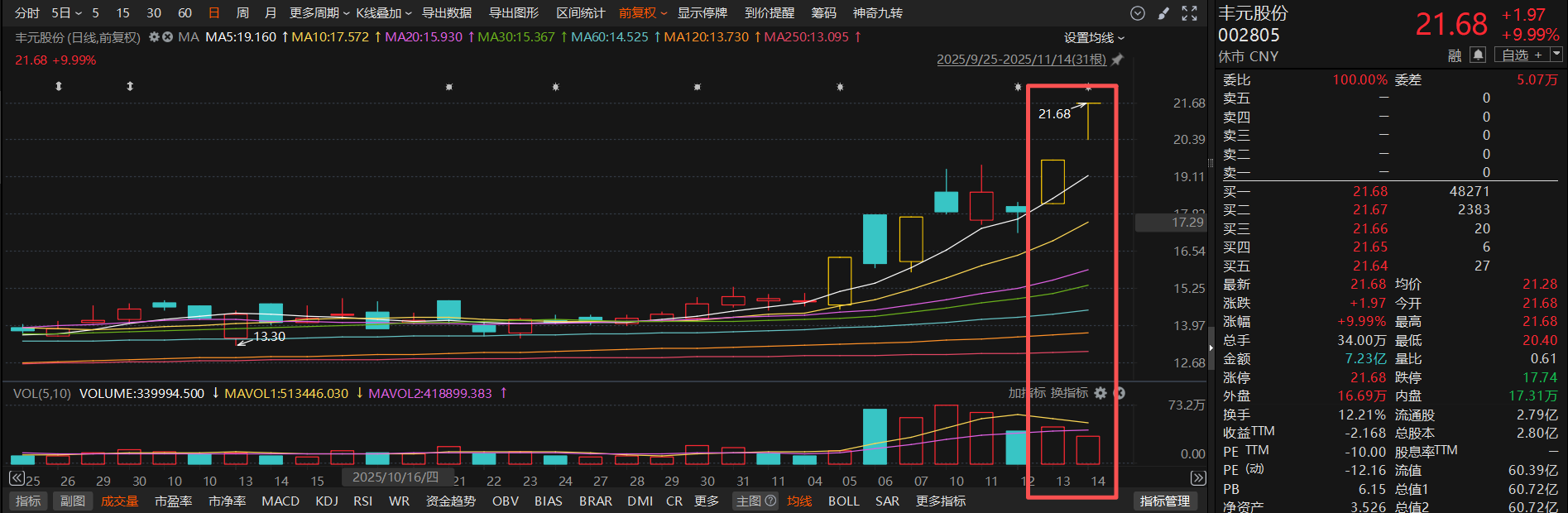This screenshot has width=1568, height=513.
Task: Pin the date range with pushpin icon
Action: 1117,60
